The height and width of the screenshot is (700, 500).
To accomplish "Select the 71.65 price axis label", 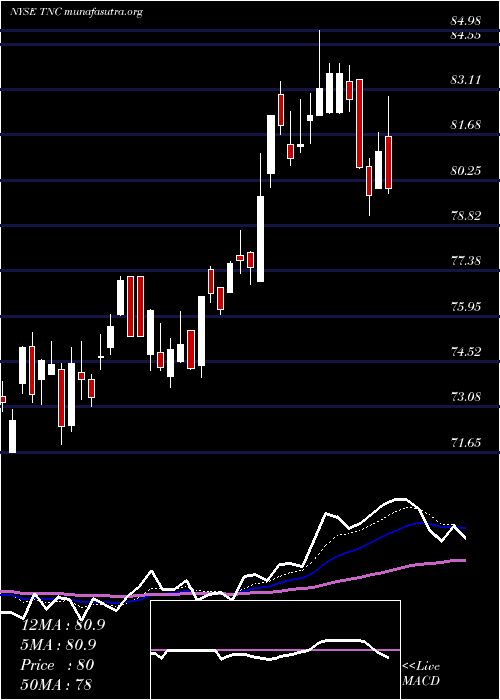I will coord(466,443).
